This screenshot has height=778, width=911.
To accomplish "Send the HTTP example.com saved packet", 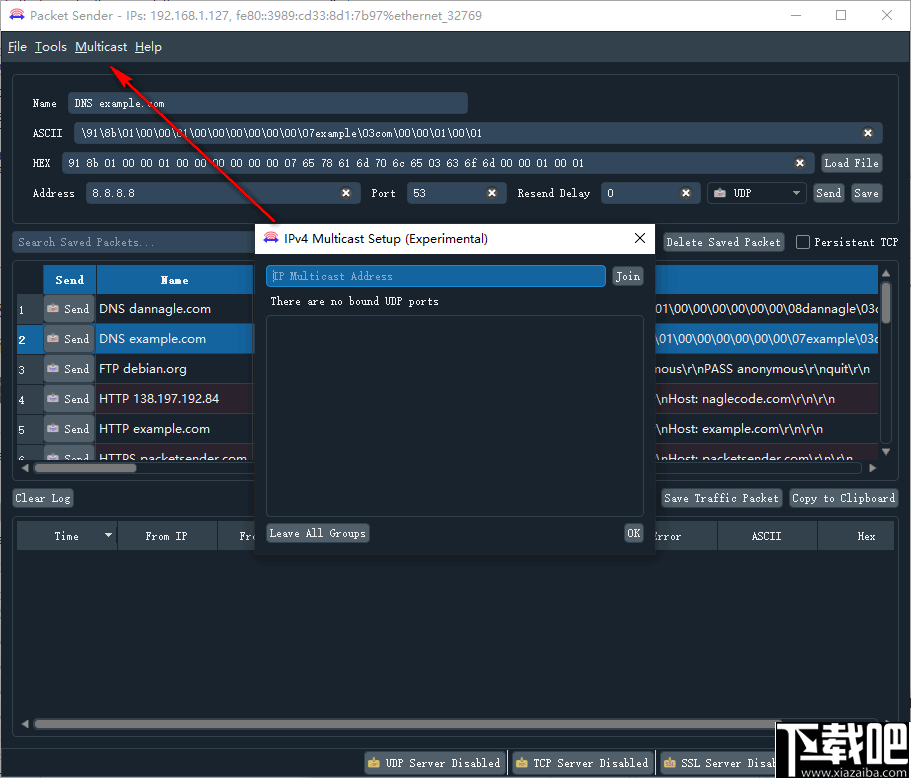I will [68, 429].
